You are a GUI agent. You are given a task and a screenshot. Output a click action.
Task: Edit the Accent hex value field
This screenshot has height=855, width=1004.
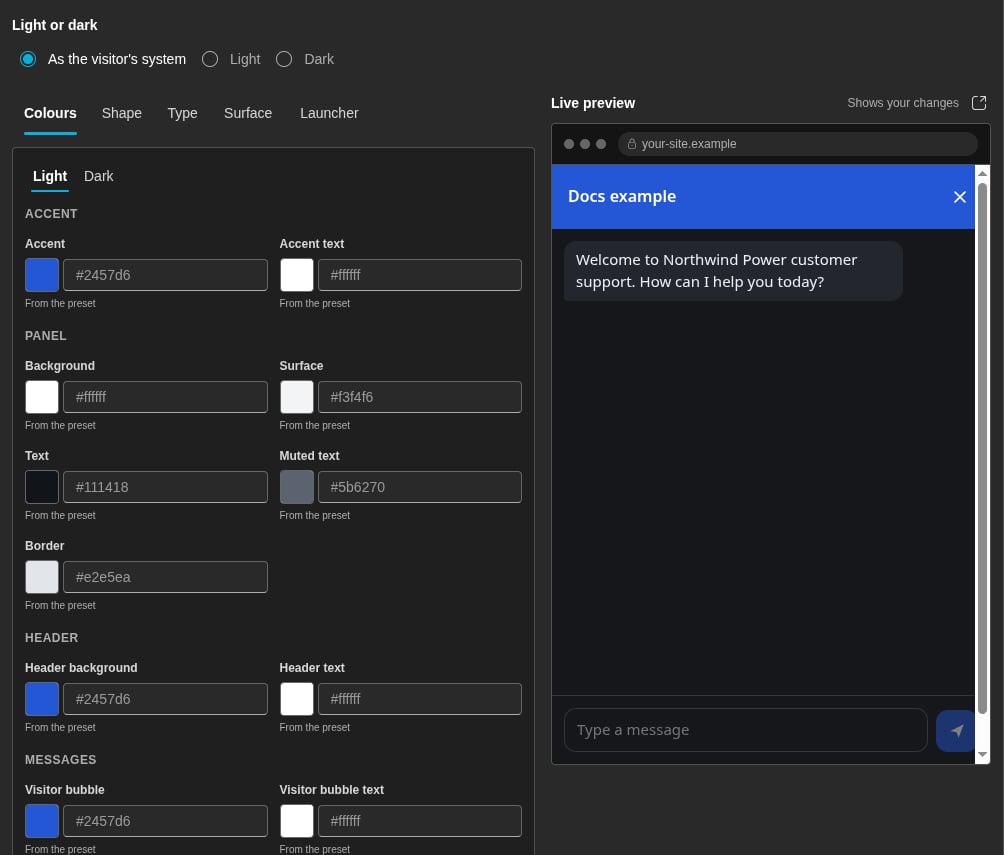[165, 275]
